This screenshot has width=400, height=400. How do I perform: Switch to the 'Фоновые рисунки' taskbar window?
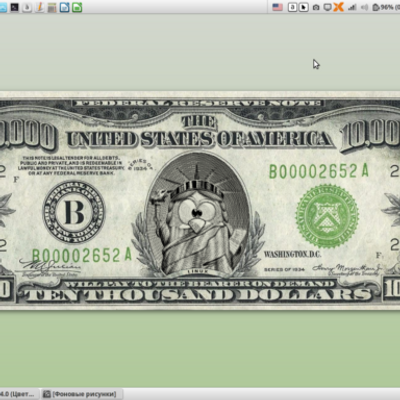[x=82, y=394]
